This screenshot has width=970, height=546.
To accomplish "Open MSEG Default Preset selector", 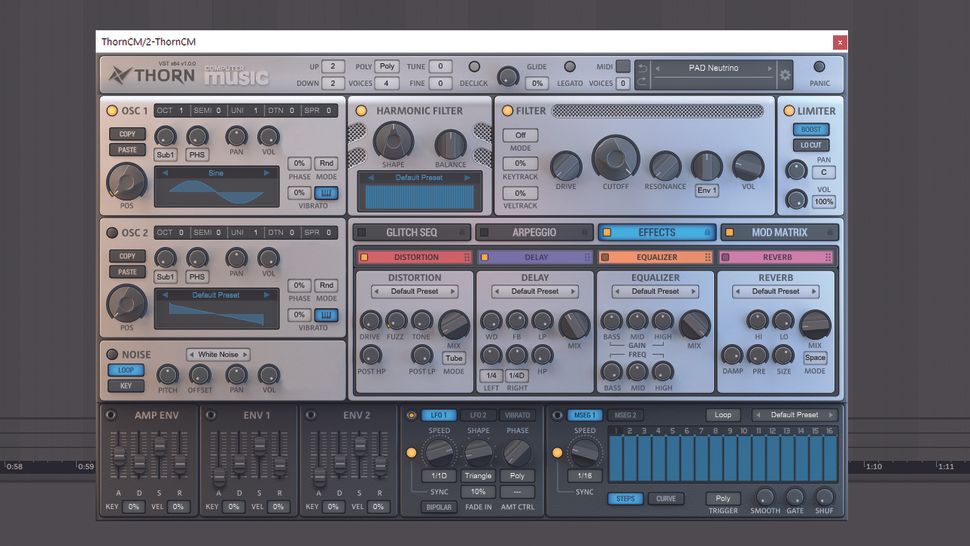I will pyautogui.click(x=794, y=415).
